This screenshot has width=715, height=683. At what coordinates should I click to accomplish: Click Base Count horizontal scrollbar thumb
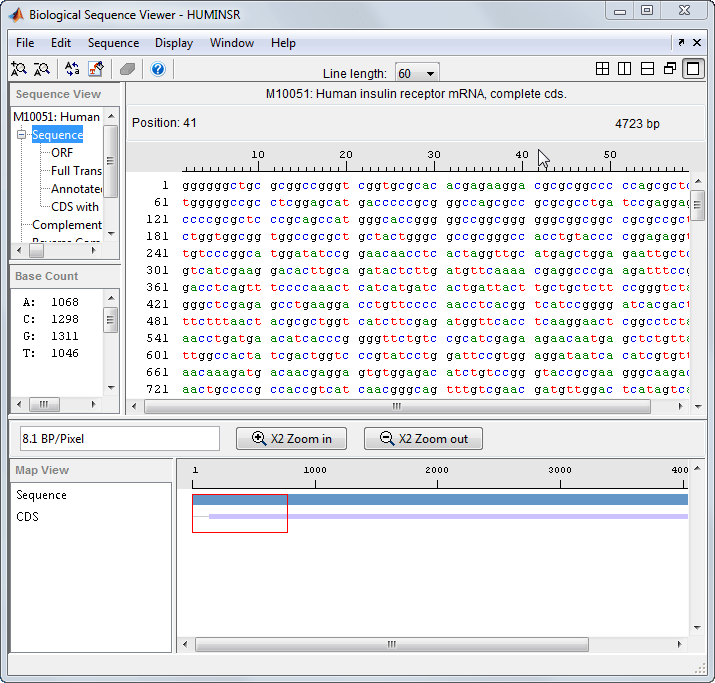point(44,404)
